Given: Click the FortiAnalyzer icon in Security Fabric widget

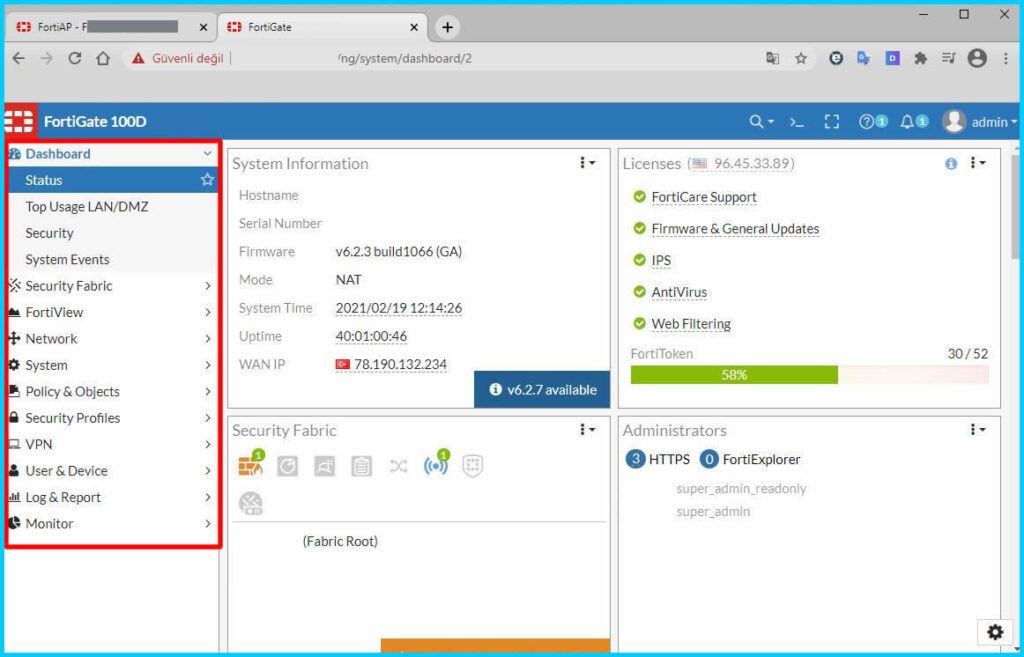Looking at the screenshot, I should [x=287, y=466].
